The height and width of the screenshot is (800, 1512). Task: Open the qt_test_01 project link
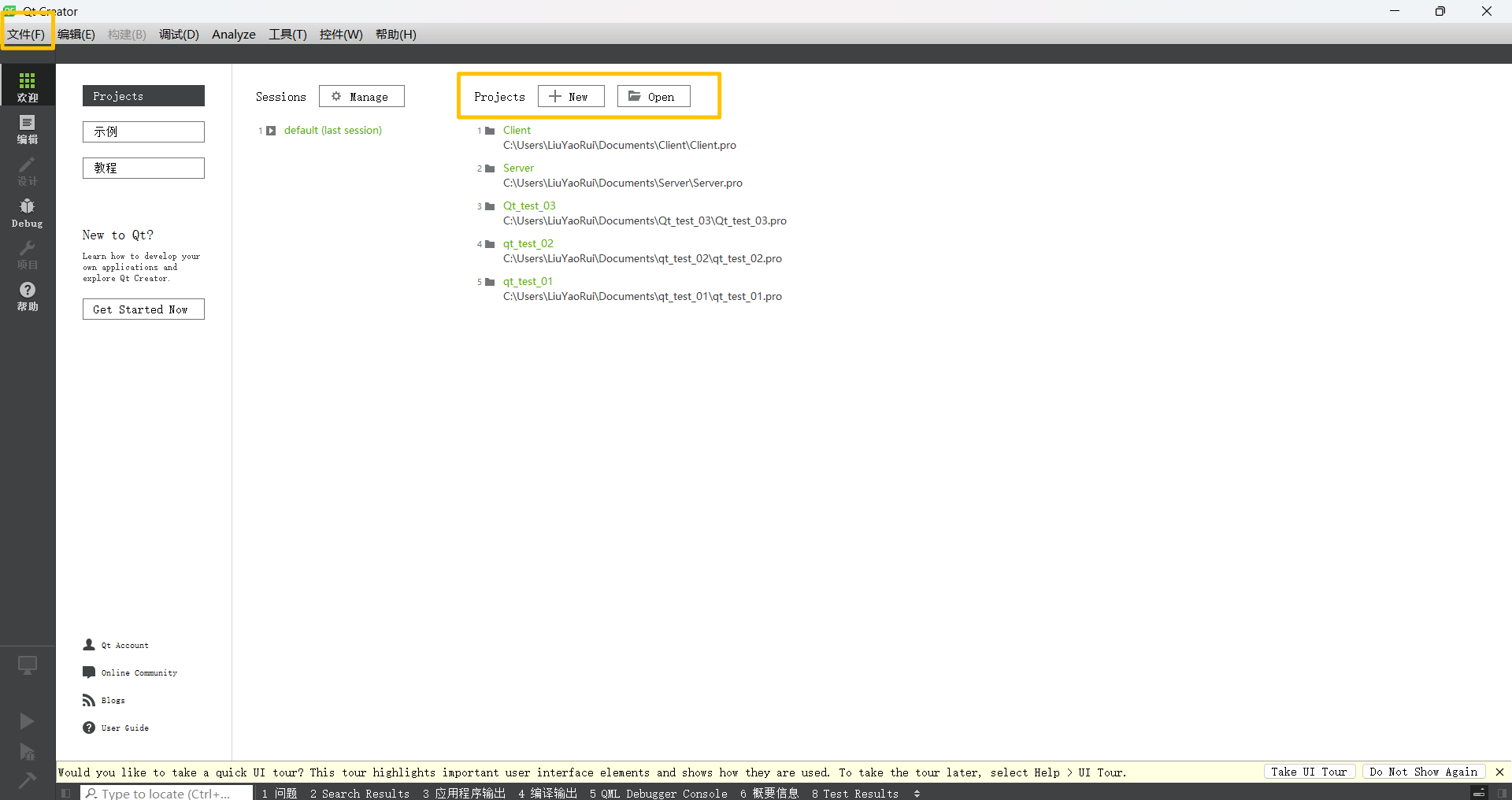528,282
